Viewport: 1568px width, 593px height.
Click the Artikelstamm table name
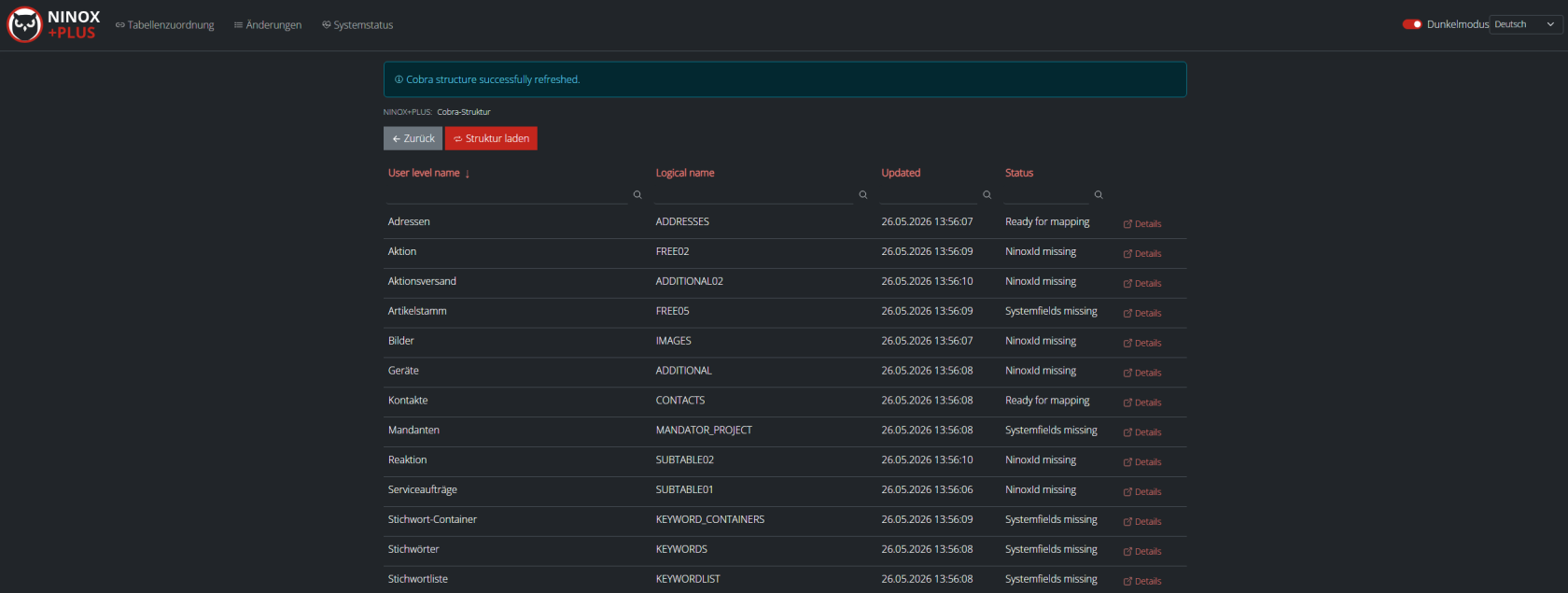pos(417,312)
